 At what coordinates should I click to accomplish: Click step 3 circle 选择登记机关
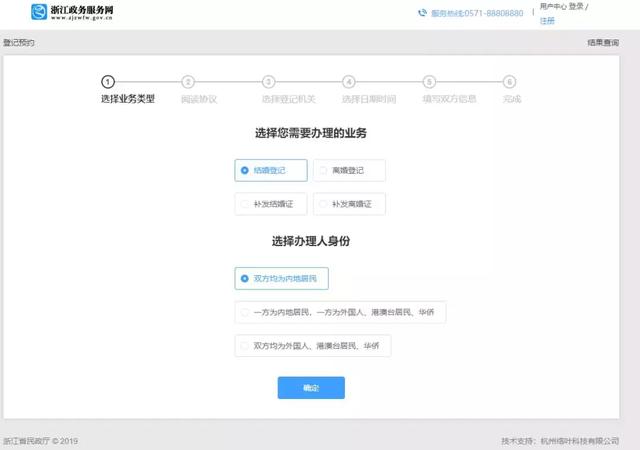(268, 82)
